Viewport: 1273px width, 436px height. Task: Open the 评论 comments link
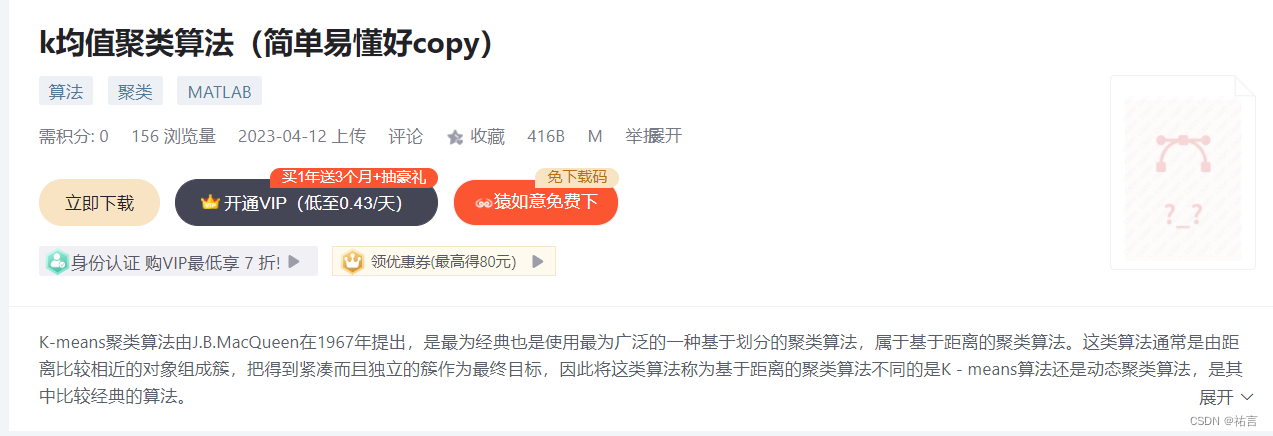(x=406, y=136)
